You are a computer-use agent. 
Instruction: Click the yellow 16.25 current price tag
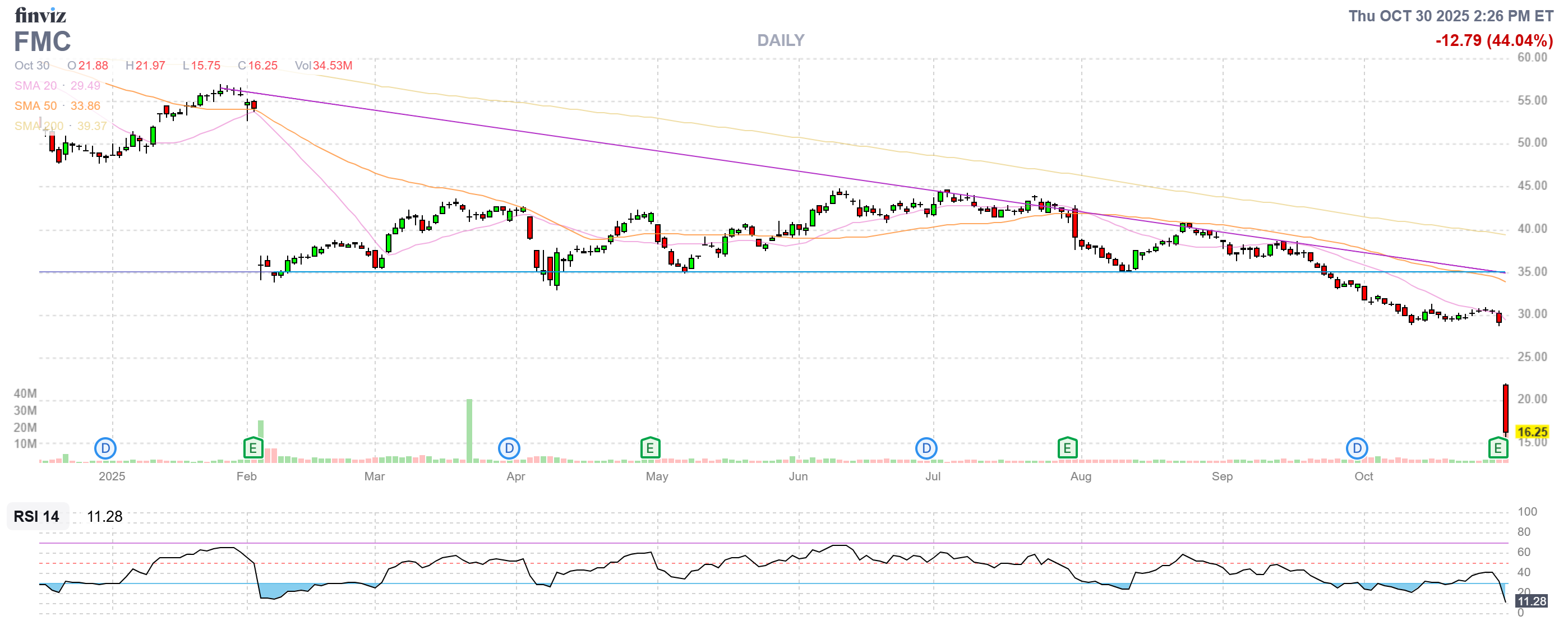point(1532,432)
